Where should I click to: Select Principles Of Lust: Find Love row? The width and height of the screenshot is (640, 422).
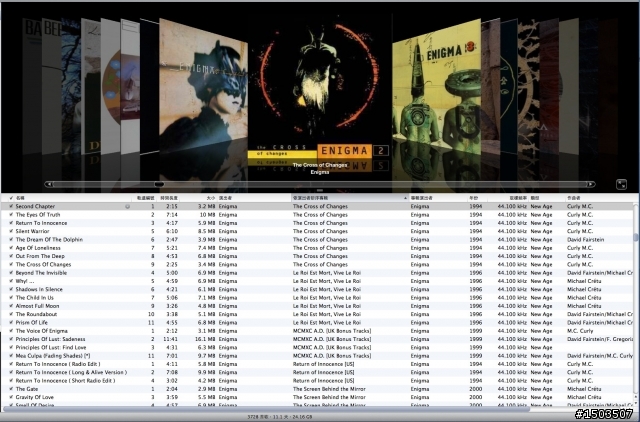317,347
